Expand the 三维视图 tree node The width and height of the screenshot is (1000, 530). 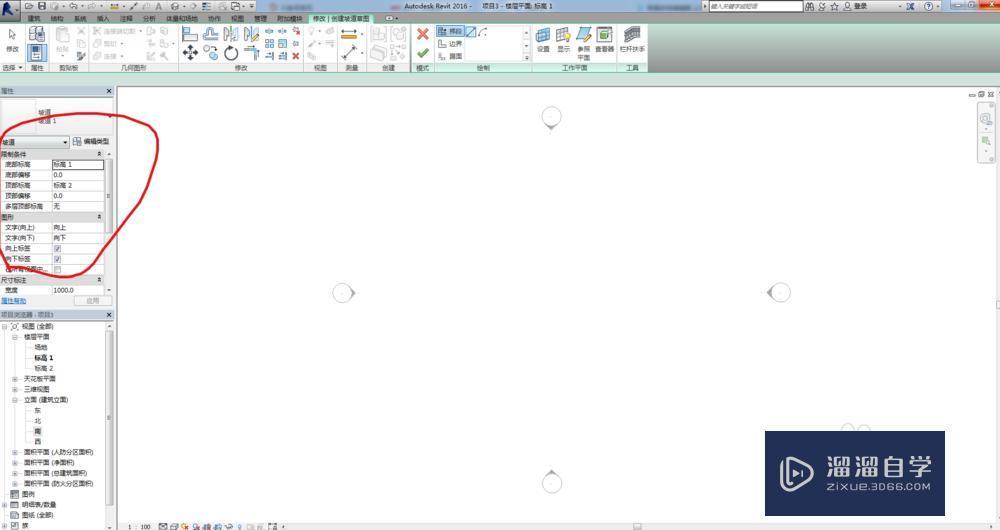pyautogui.click(x=15, y=389)
